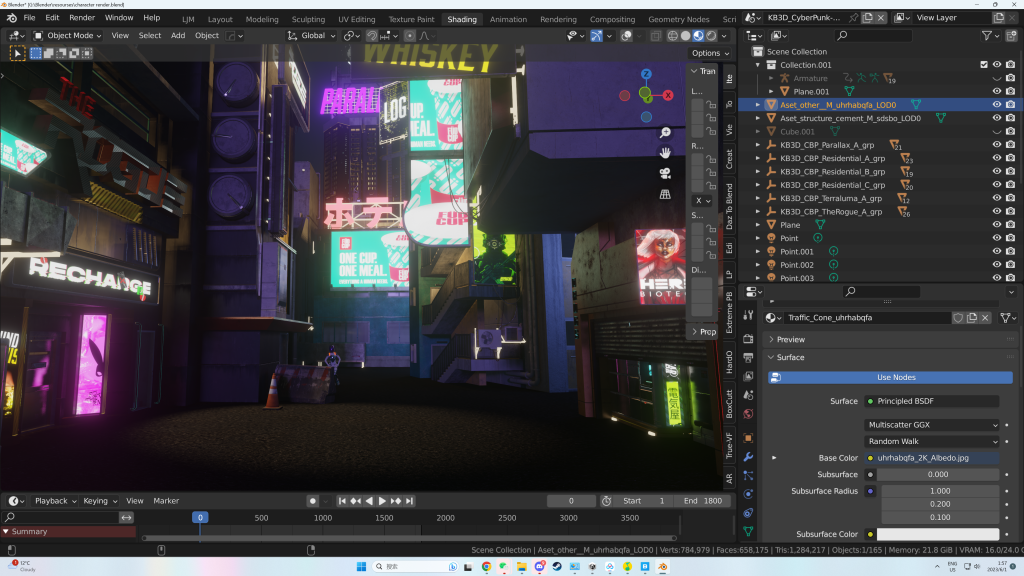Click the pan hand viewport icon
The image size is (1024, 576).
pyautogui.click(x=665, y=153)
